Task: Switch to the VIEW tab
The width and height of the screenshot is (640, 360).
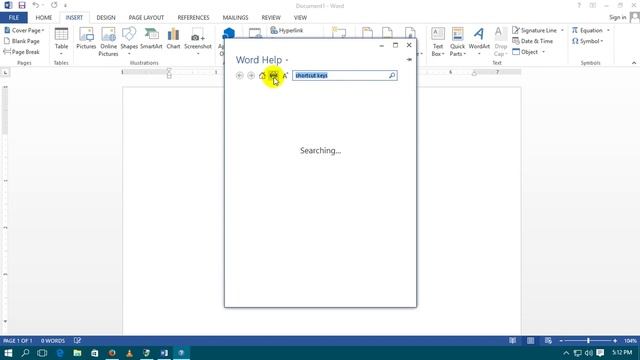Action: (300, 18)
